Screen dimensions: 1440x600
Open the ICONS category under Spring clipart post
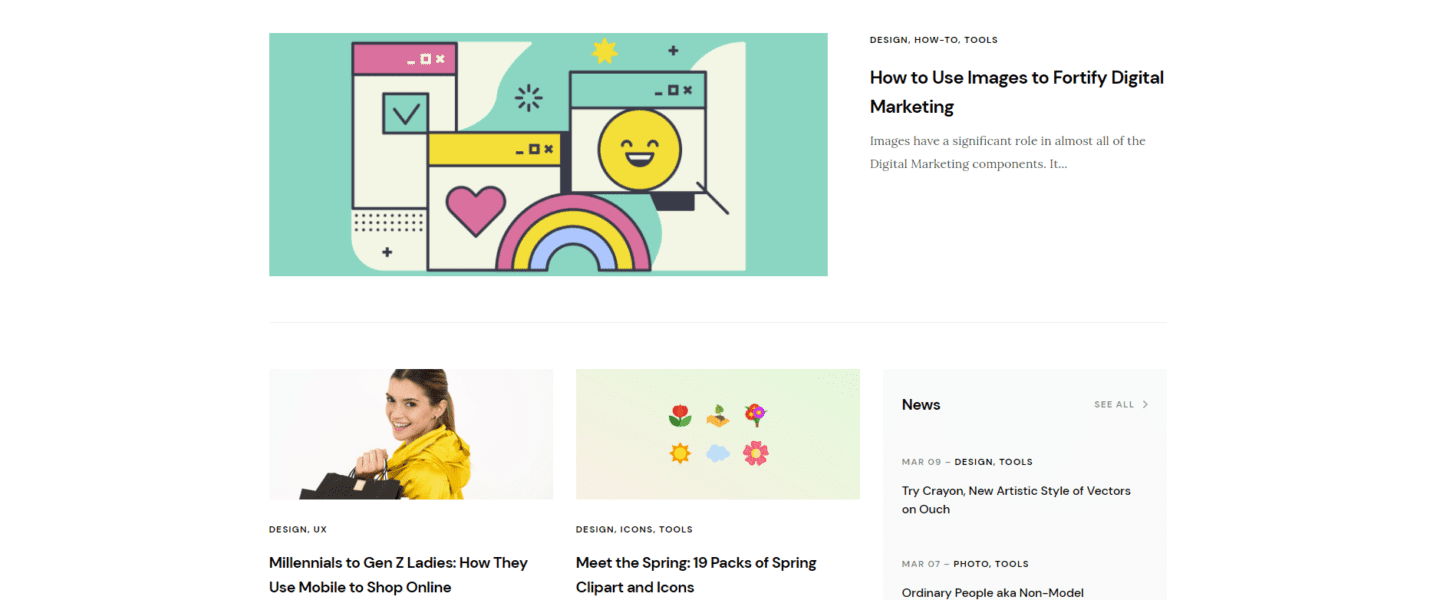click(x=636, y=529)
